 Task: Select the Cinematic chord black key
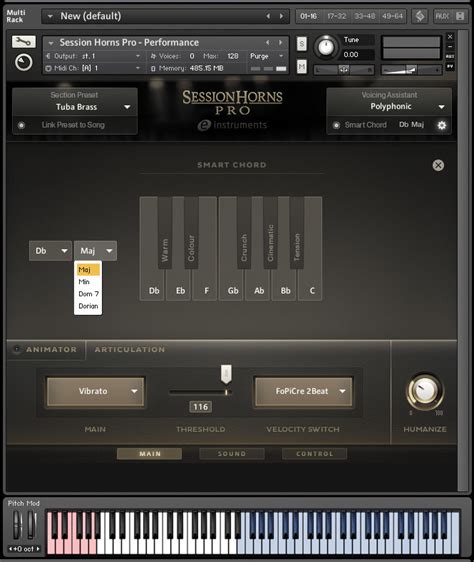point(270,233)
